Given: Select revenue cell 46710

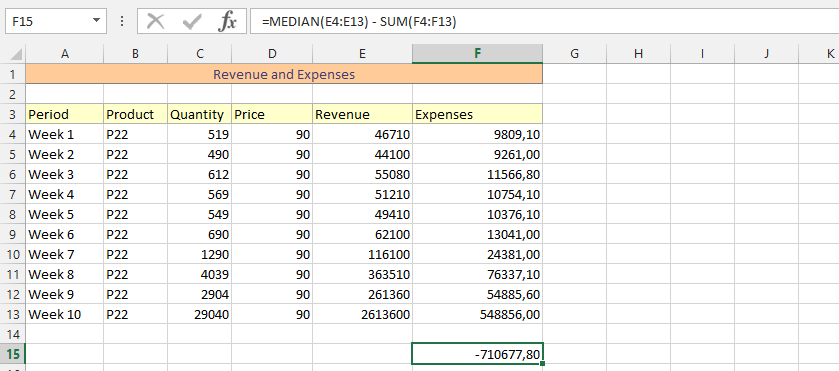Looking at the screenshot, I should click(362, 134).
